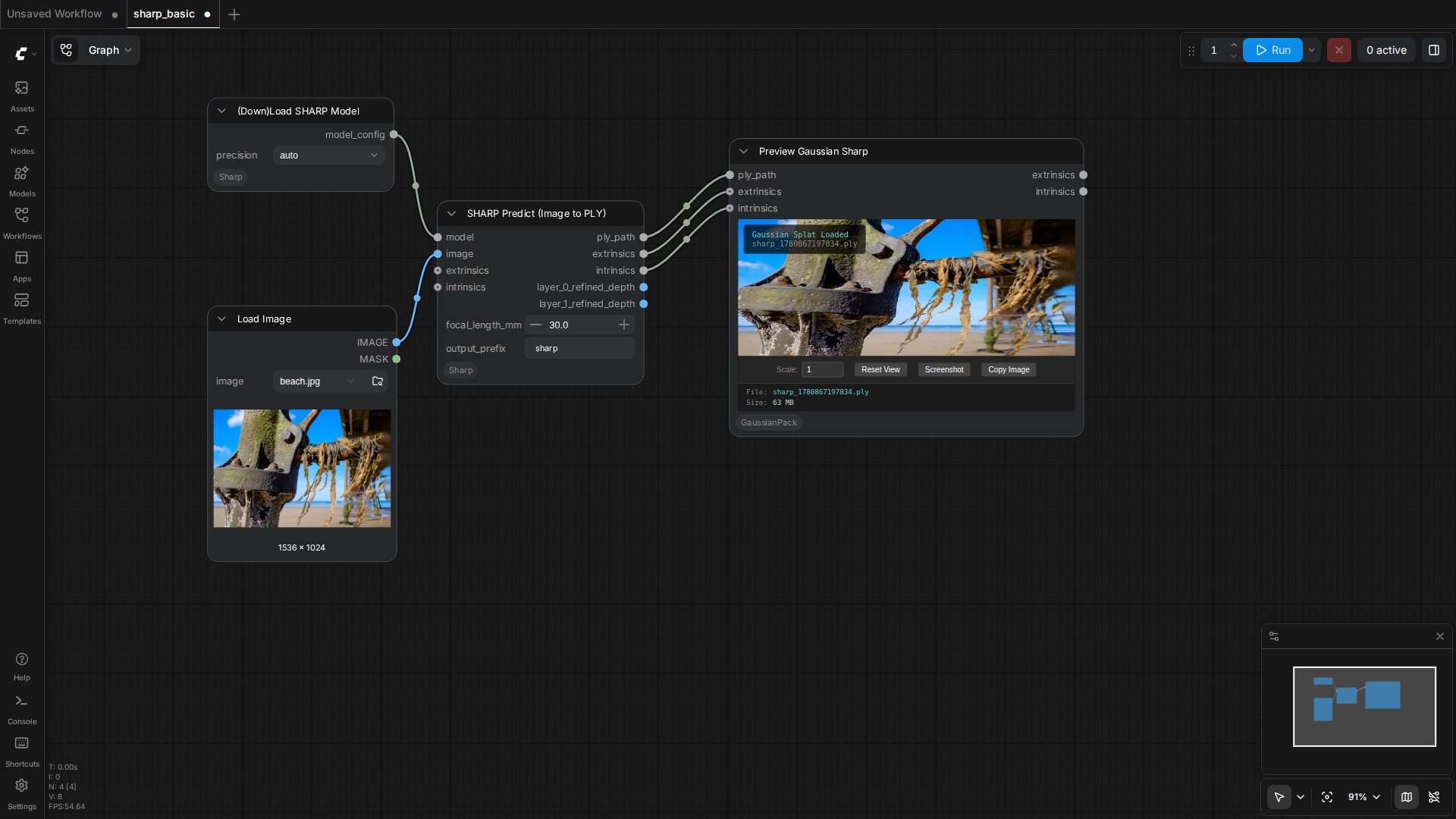This screenshot has width=1456, height=819.
Task: Open the Console panel
Action: pos(22,708)
